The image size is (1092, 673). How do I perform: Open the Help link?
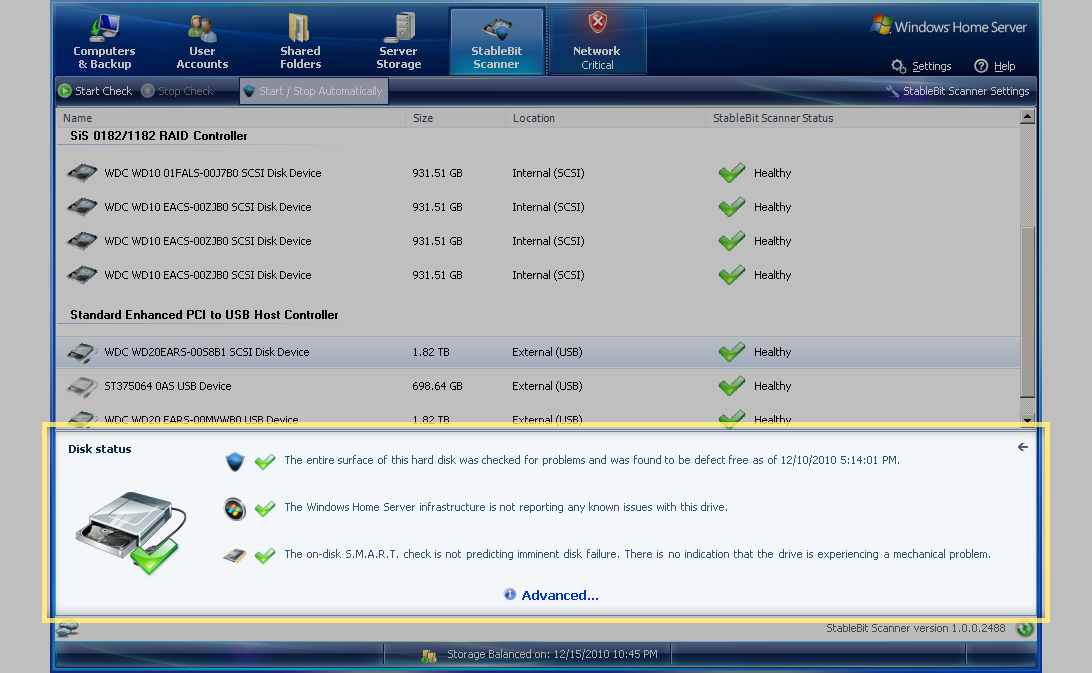pyautogui.click(x=995, y=66)
